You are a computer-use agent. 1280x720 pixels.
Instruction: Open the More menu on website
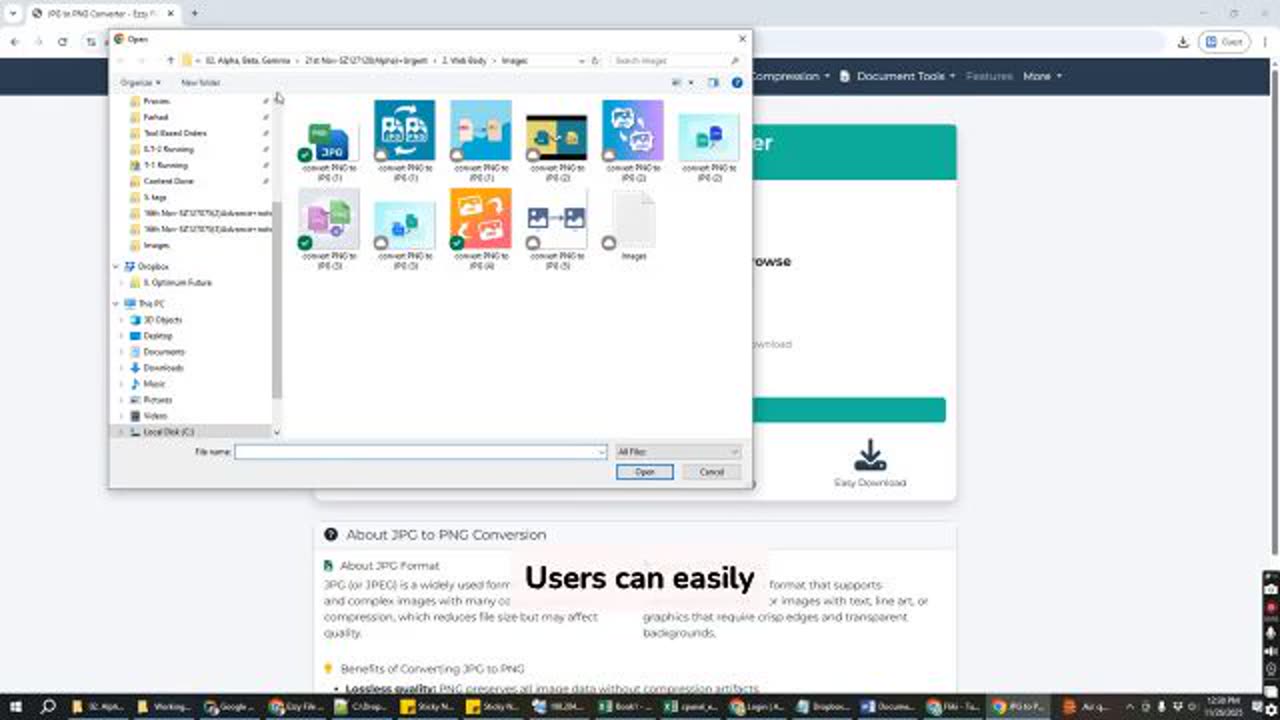(1042, 76)
